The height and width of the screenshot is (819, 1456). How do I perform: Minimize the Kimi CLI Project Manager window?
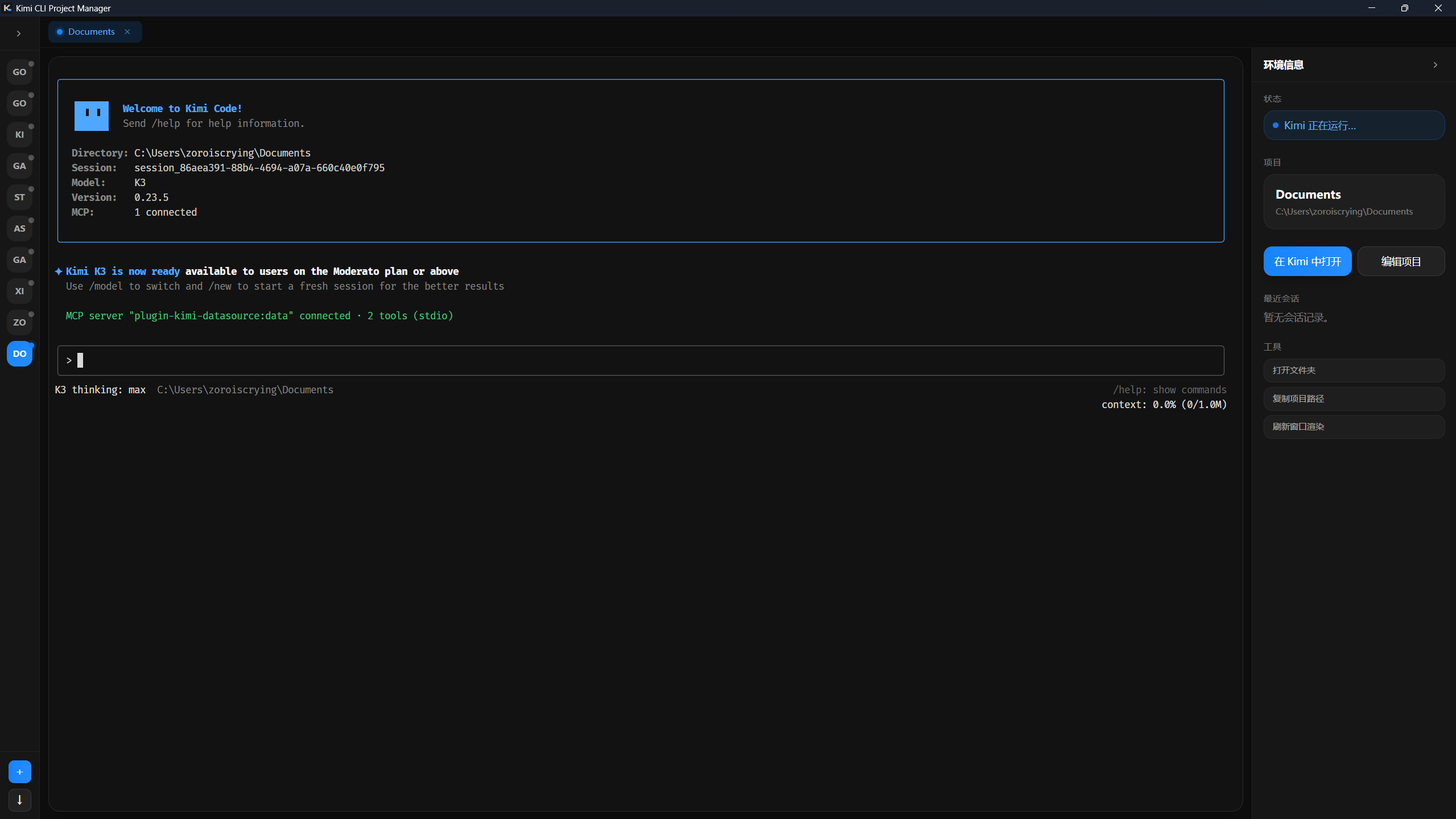(1372, 8)
